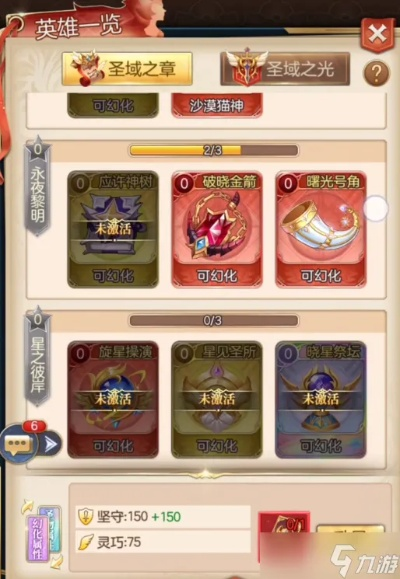Switch to the 圣域之光 tab
Image resolution: width=400 pixels, height=579 pixels.
pos(285,69)
